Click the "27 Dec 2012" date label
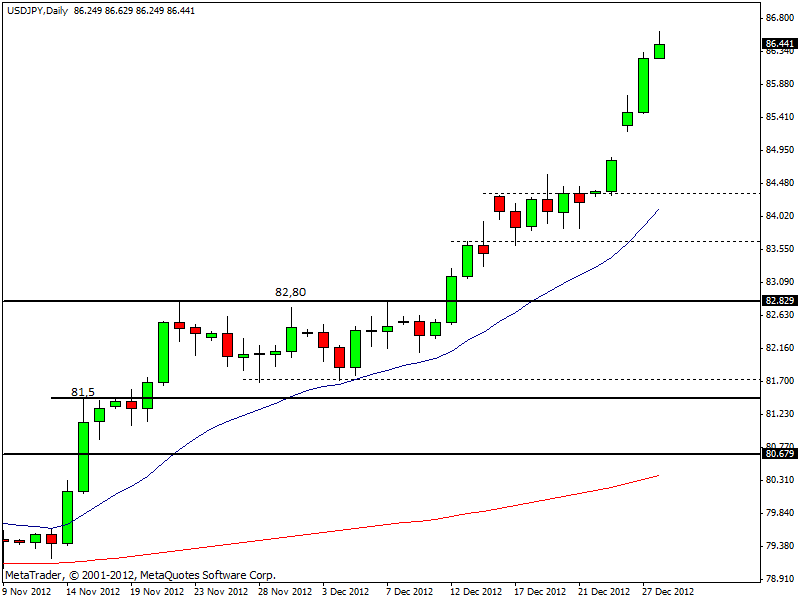This screenshot has height=600, width=800. [x=666, y=591]
